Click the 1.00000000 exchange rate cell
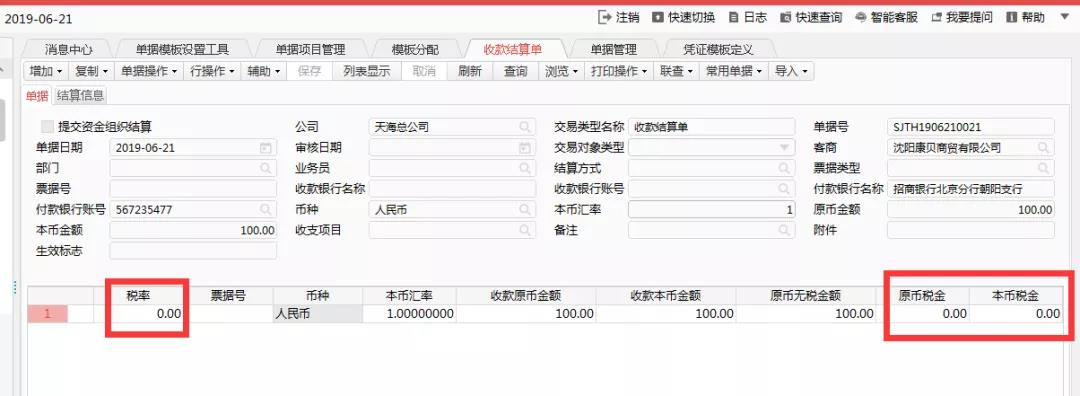Image resolution: width=1080 pixels, height=396 pixels. point(409,313)
